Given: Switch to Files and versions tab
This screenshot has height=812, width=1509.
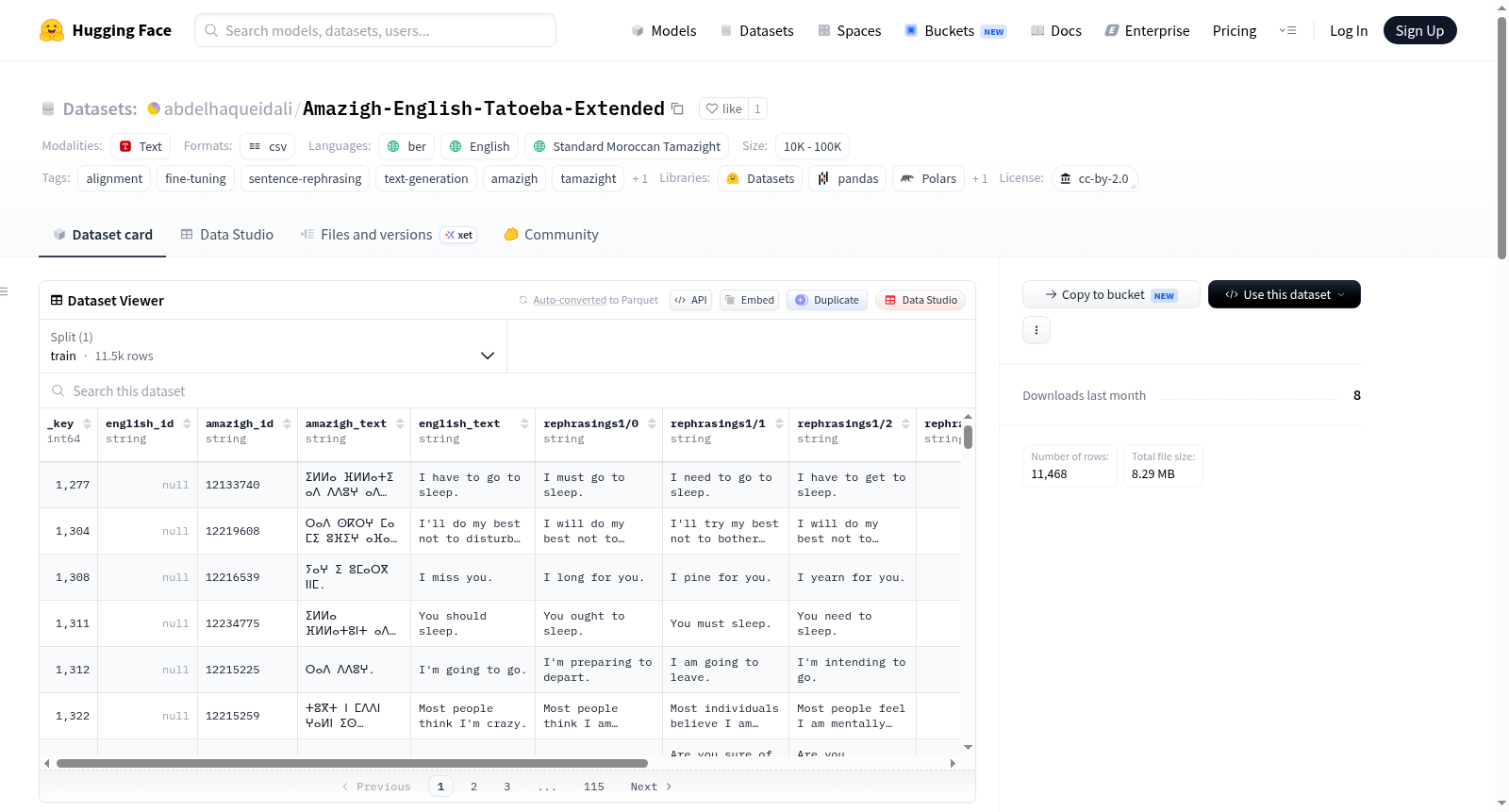Looking at the screenshot, I should 389,235.
